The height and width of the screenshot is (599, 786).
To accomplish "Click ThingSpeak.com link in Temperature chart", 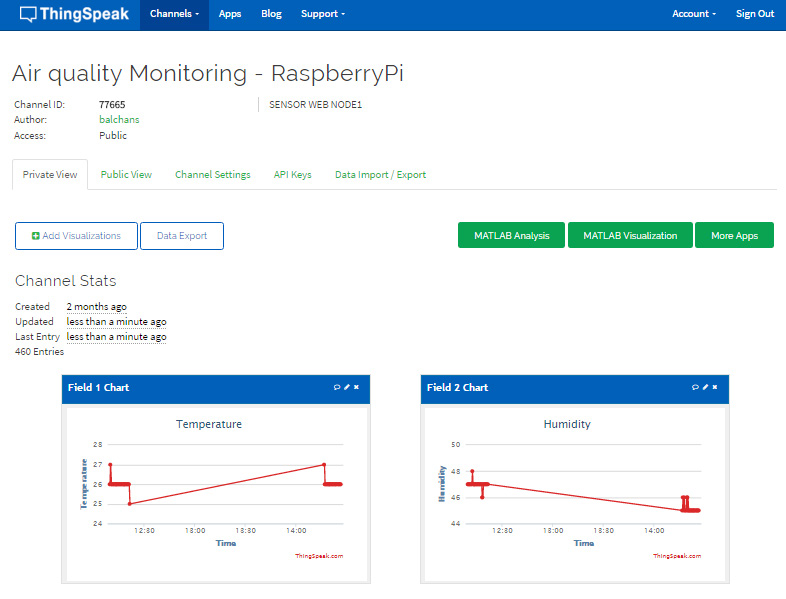I will click(x=319, y=556).
